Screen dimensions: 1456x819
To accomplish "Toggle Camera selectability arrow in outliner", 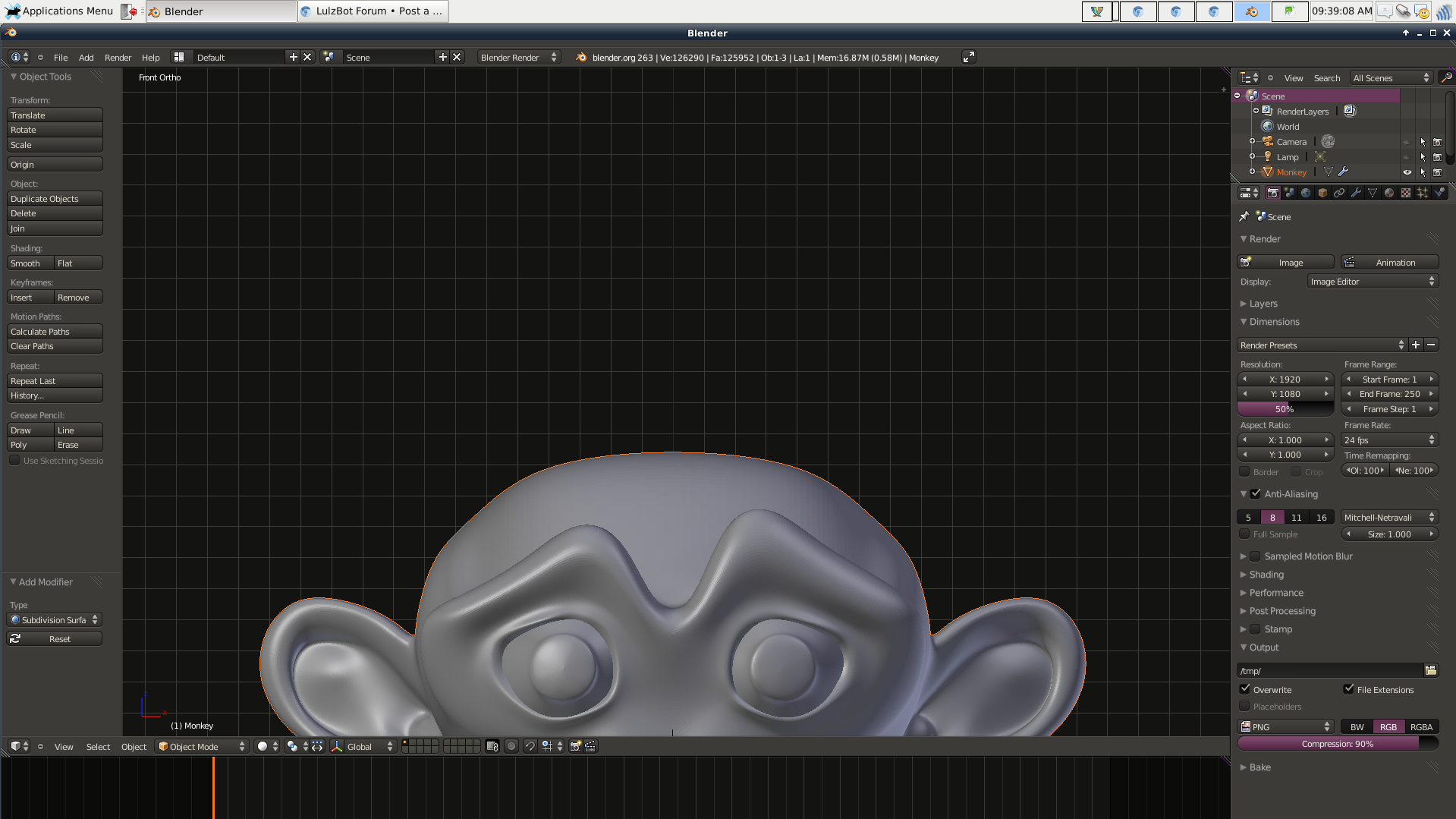I will (1423, 142).
